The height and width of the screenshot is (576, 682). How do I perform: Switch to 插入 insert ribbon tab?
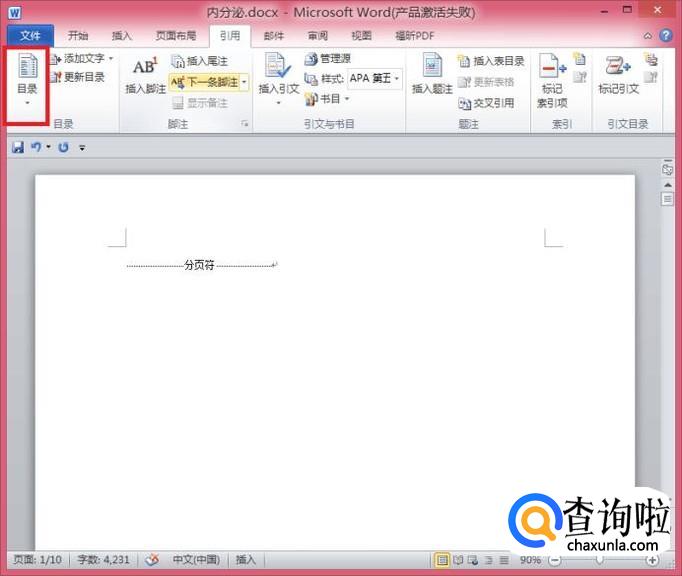pyautogui.click(x=121, y=36)
